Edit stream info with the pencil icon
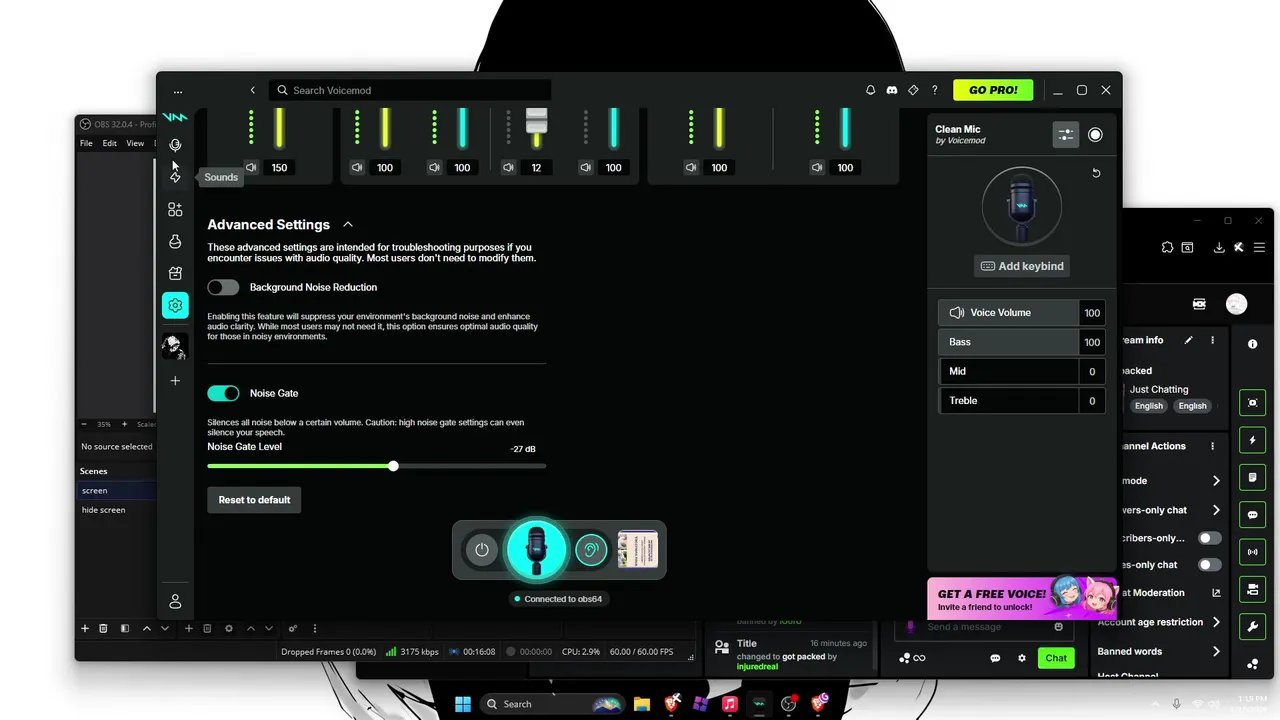 pos(1189,340)
